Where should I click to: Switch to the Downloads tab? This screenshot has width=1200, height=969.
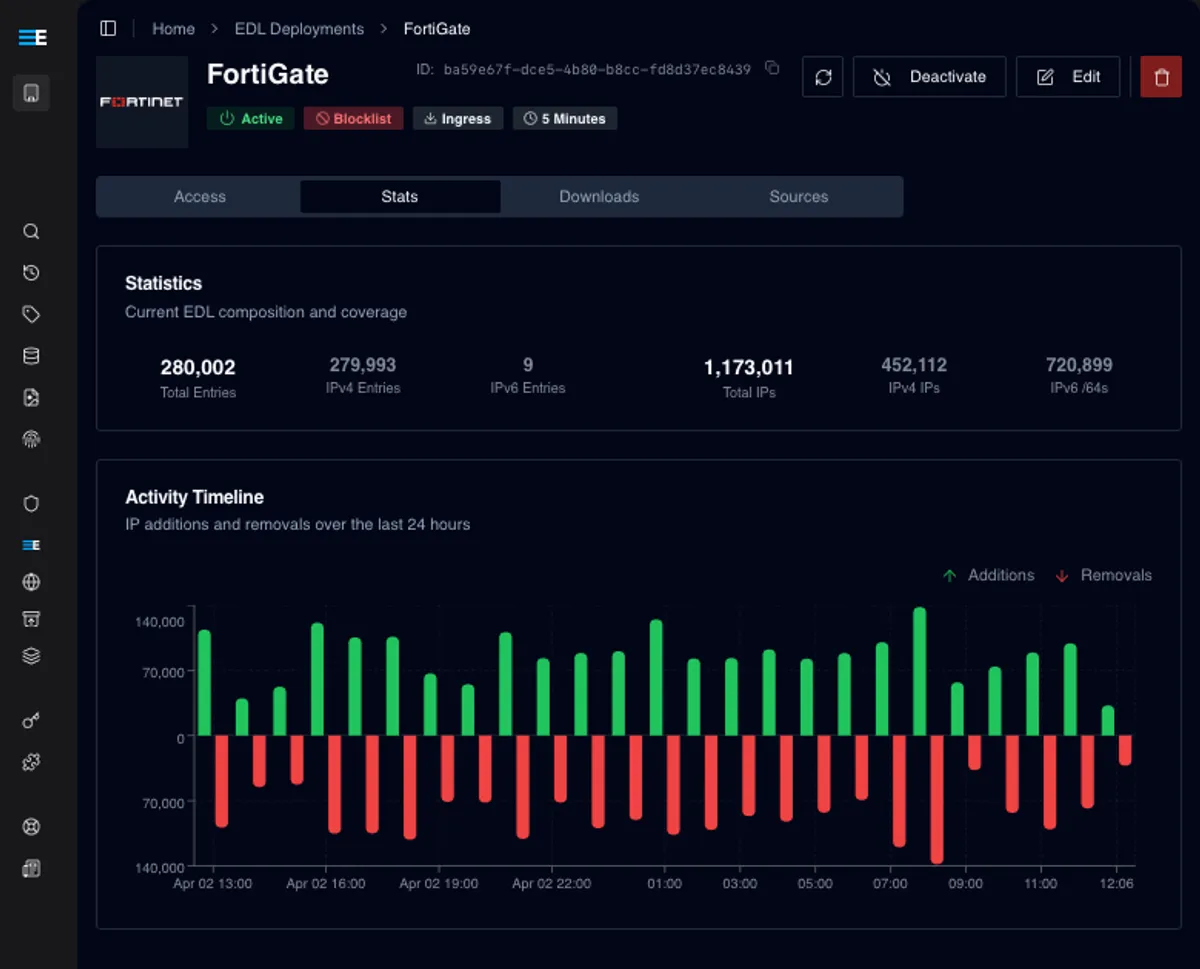[x=599, y=196]
